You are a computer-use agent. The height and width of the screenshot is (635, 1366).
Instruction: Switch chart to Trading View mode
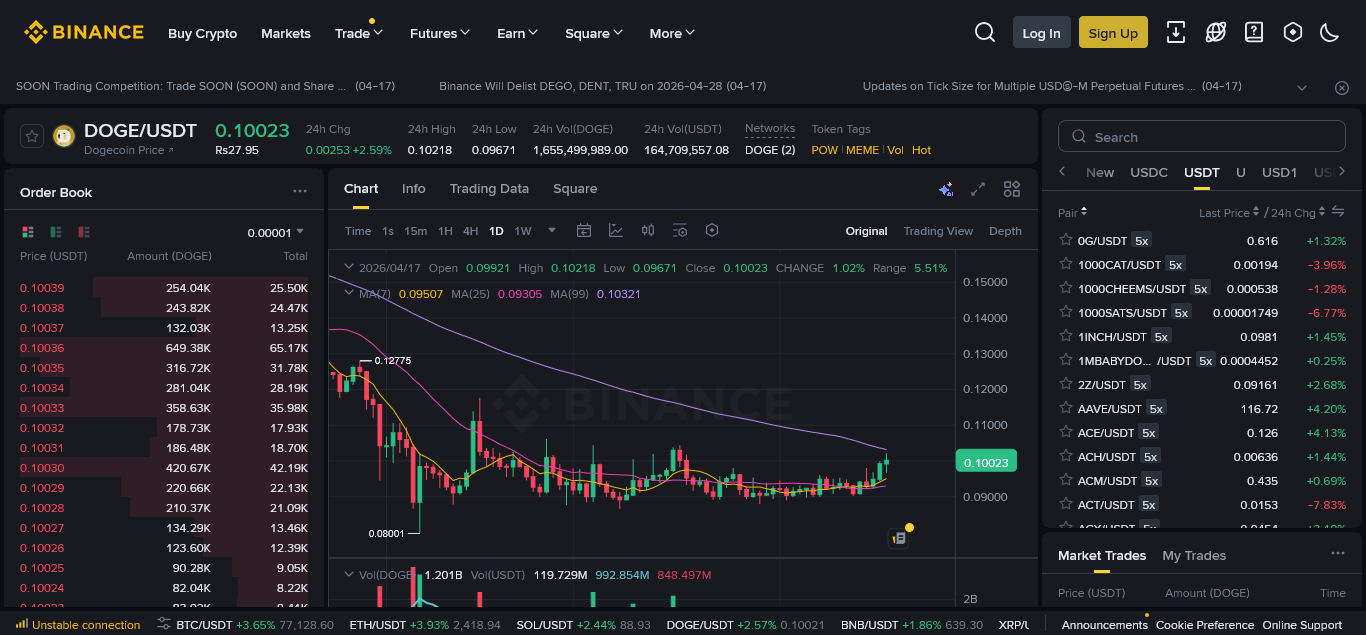pyautogui.click(x=938, y=231)
